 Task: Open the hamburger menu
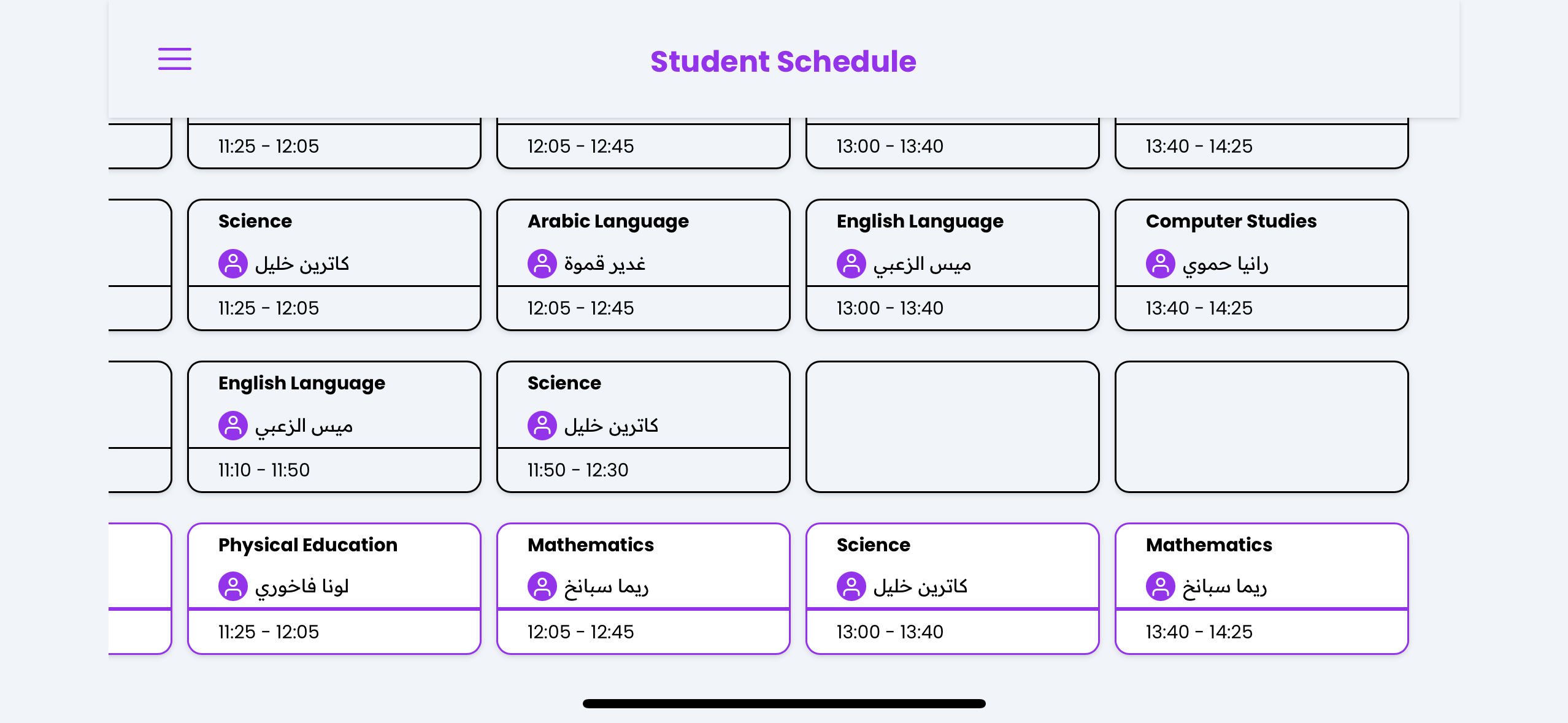pos(175,59)
